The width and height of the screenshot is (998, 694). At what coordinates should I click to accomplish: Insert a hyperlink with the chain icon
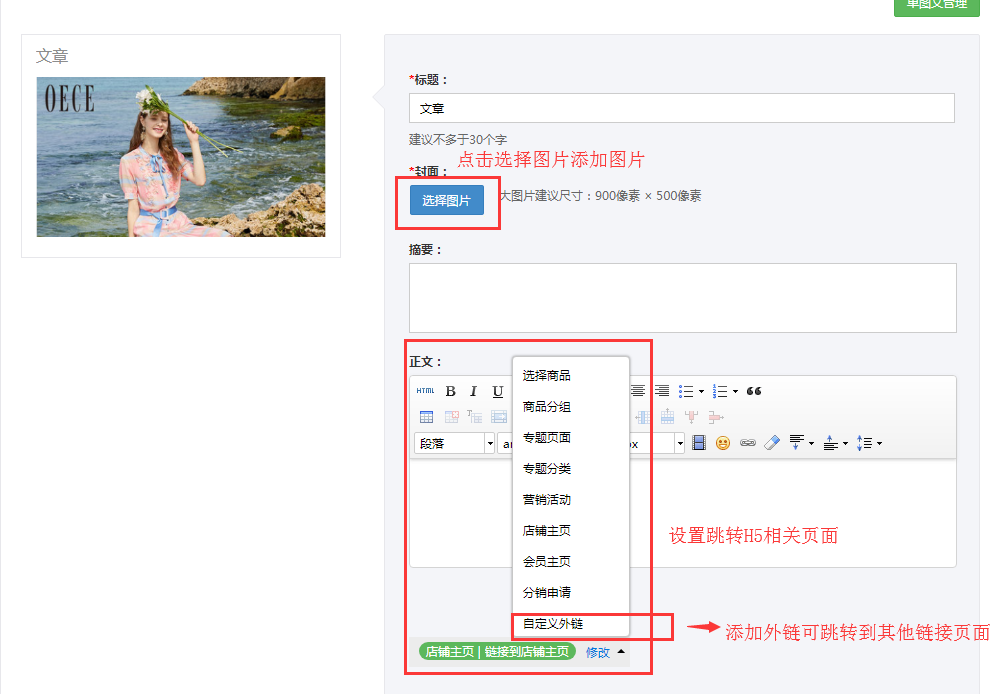coord(747,443)
